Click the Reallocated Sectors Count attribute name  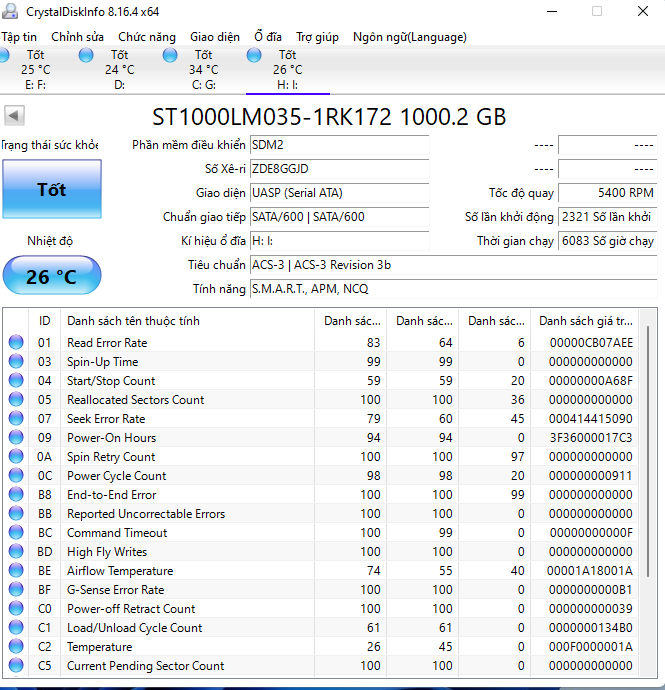click(x=136, y=400)
